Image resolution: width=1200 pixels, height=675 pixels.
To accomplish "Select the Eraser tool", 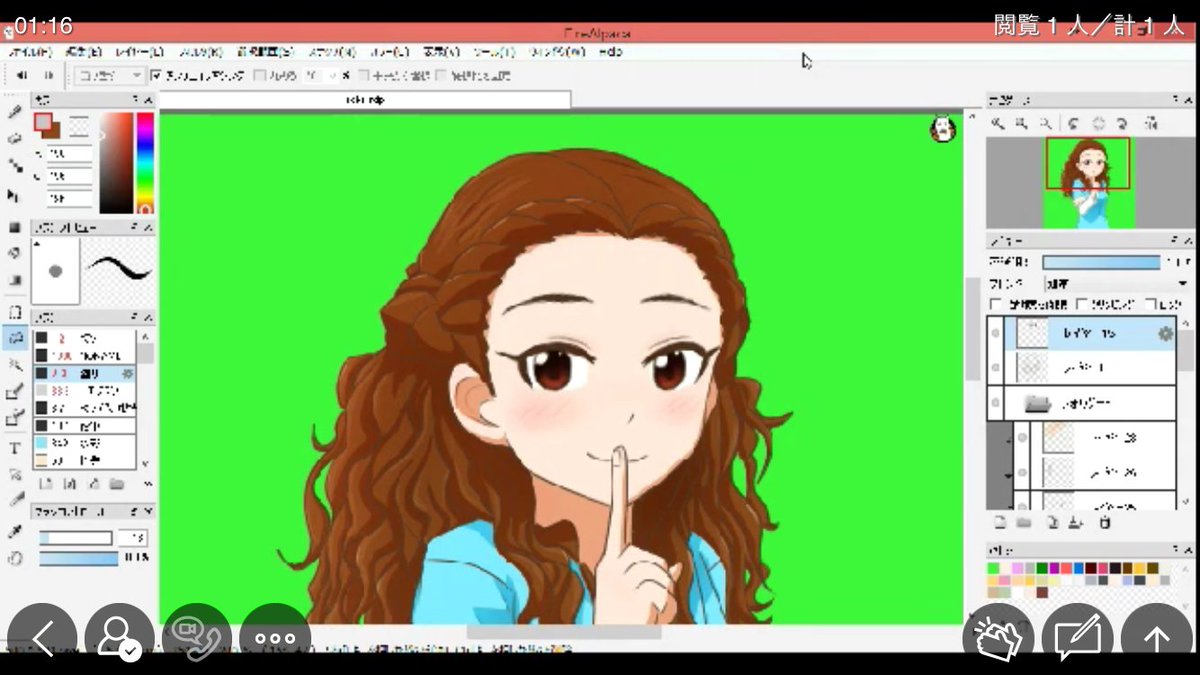I will pos(14,140).
